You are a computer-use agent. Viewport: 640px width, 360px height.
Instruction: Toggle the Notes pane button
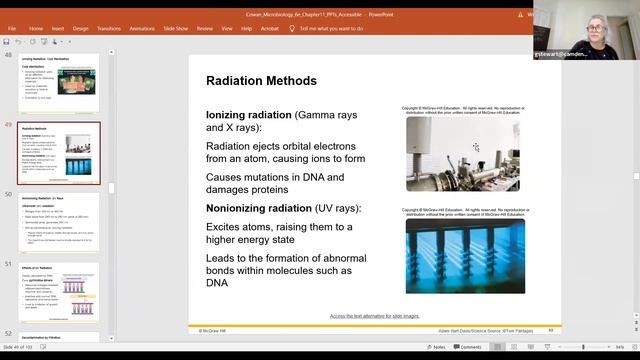(x=436, y=347)
